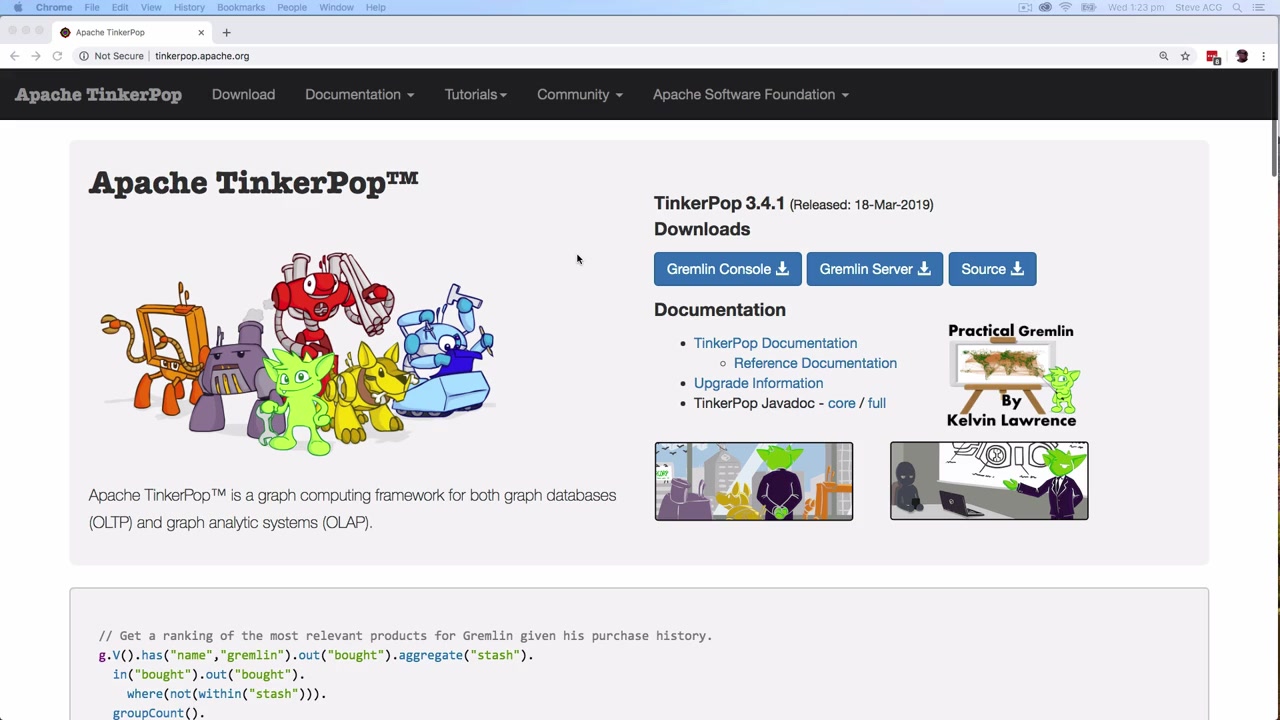The width and height of the screenshot is (1280, 720).
Task: Open Spotlight search in the menu bar
Action: point(1237,7)
